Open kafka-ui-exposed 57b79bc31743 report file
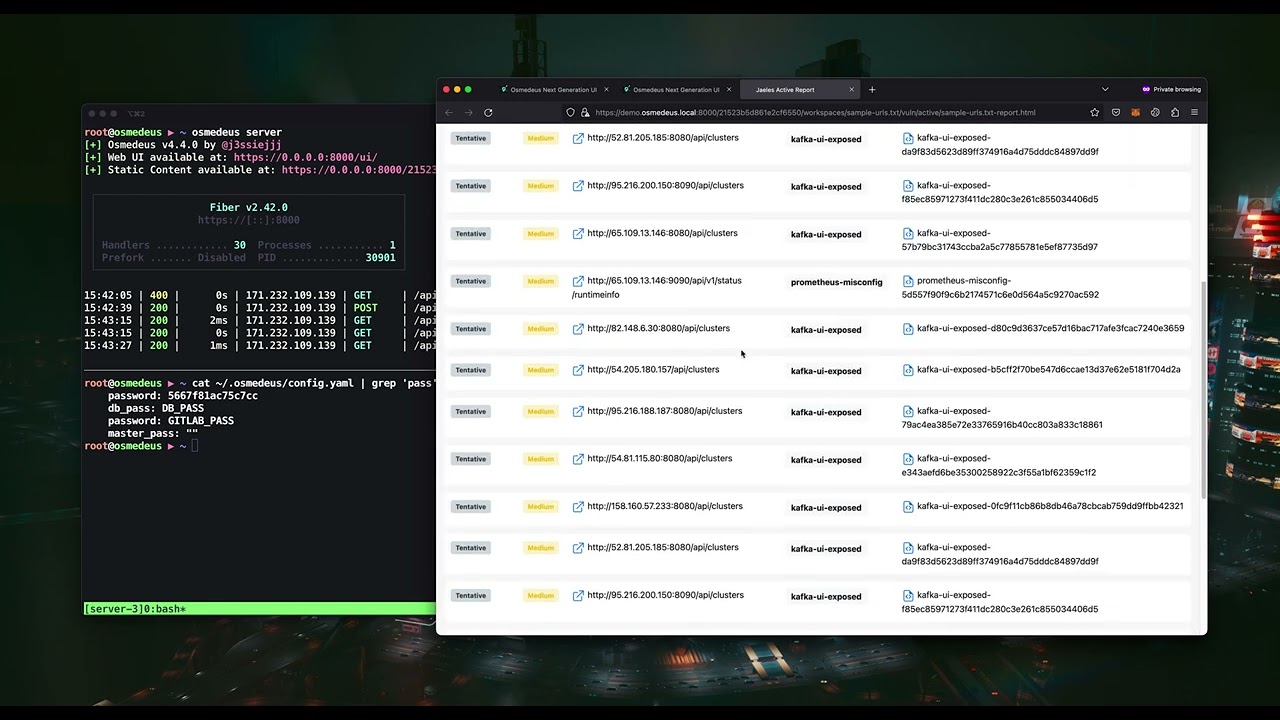Viewport: 1280px width, 720px height. (1000, 240)
